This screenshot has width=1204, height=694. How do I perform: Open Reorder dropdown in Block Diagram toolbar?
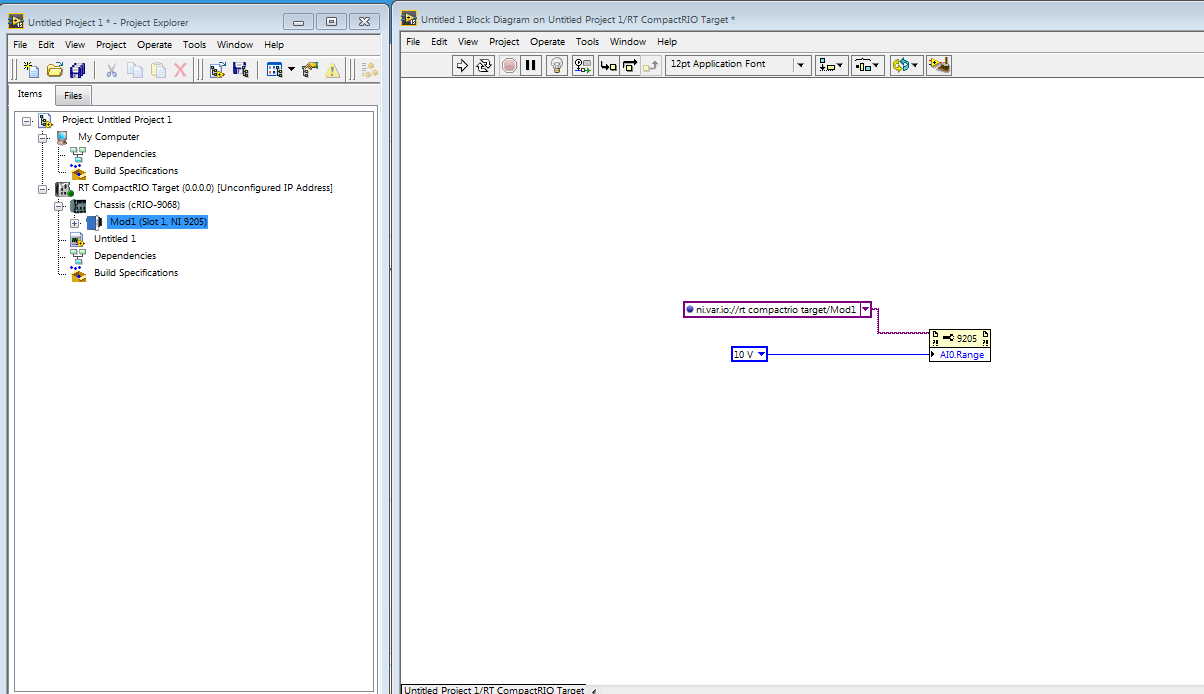pos(905,65)
